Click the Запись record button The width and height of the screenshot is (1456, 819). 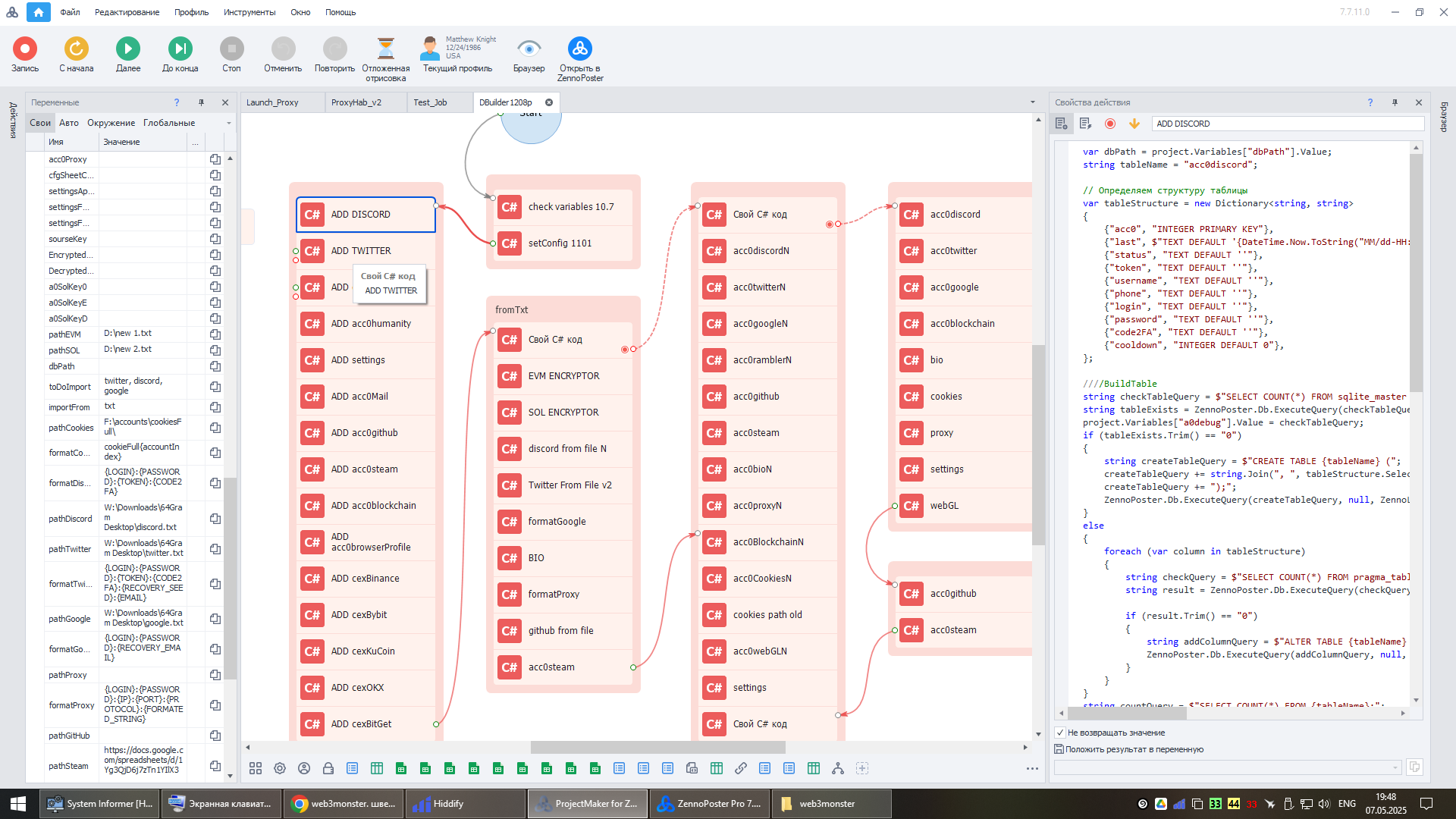25,49
